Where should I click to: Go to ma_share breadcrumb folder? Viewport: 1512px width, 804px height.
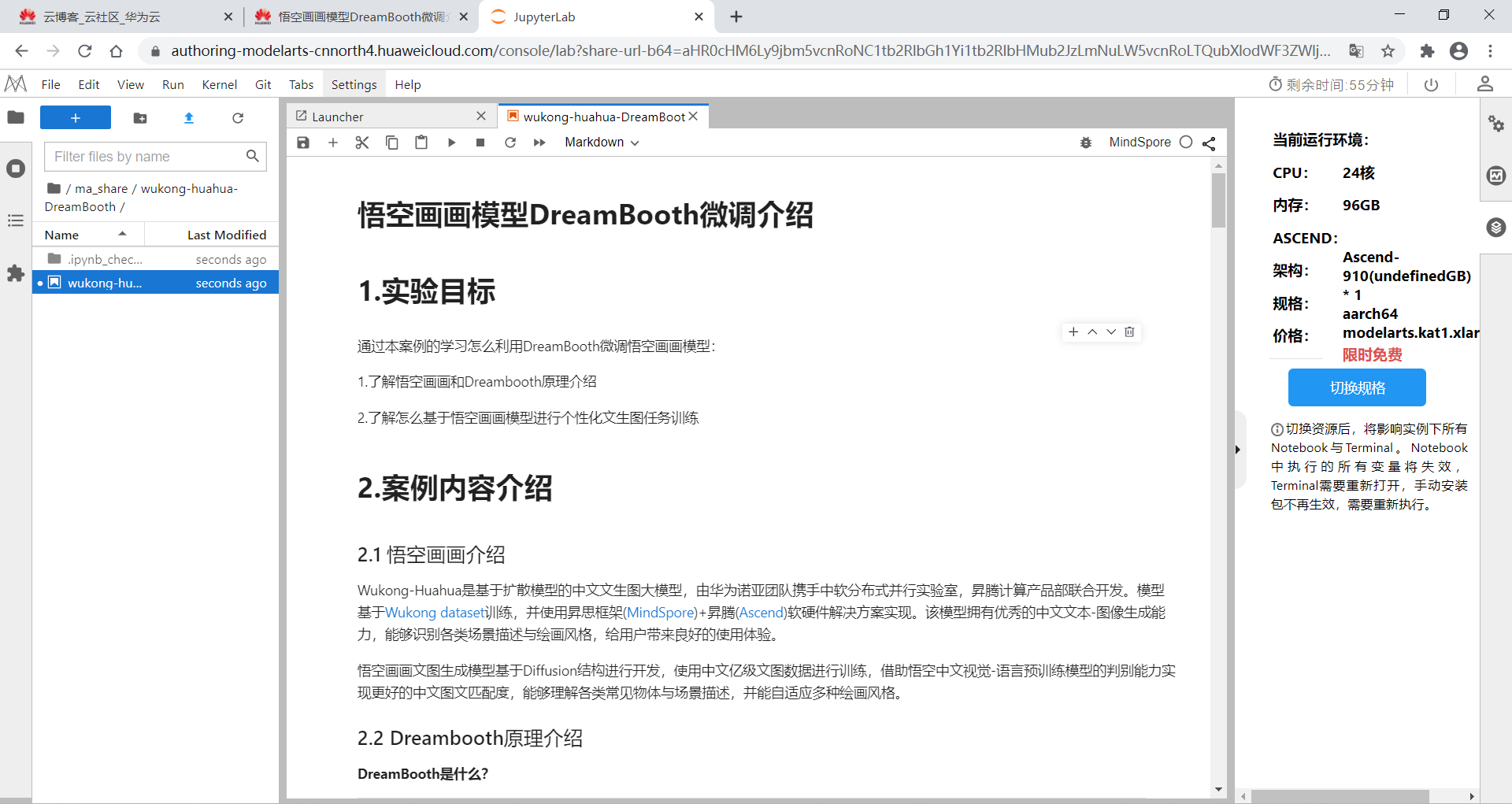click(101, 189)
